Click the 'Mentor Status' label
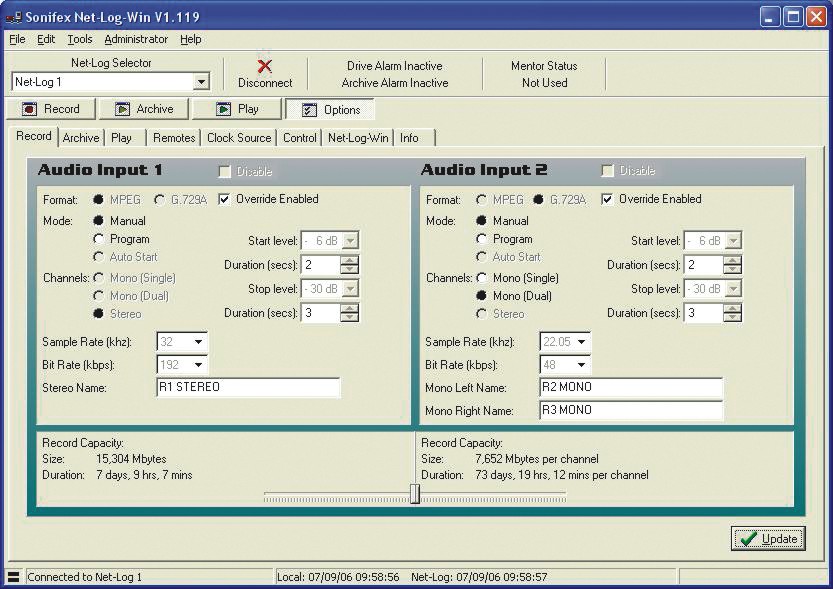The image size is (833, 589). [x=544, y=66]
